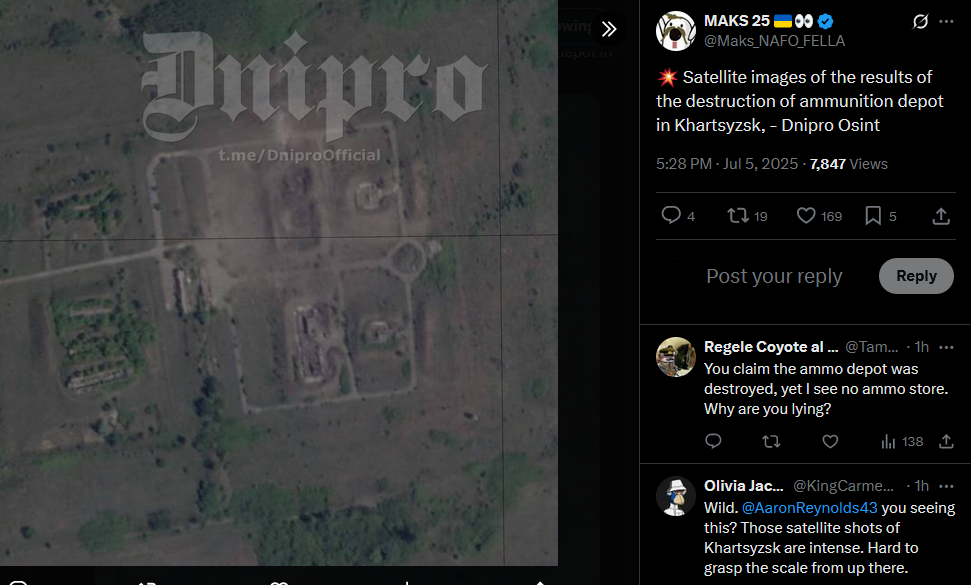Click the @KingCarme... handle
Screen dimensions: 971x585
[x=843, y=486]
